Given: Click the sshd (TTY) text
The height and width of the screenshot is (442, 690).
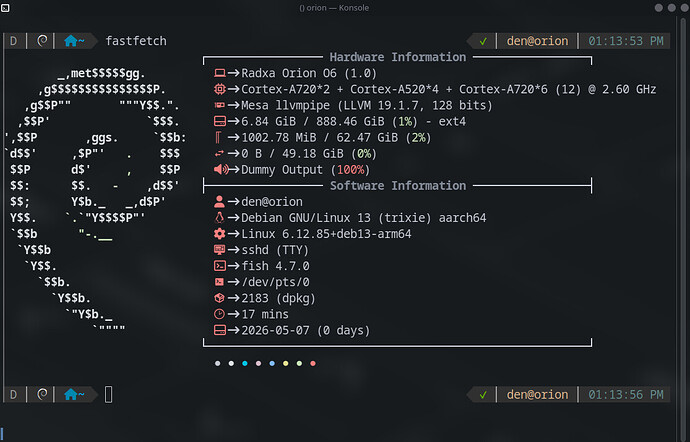Looking at the screenshot, I should pos(275,250).
